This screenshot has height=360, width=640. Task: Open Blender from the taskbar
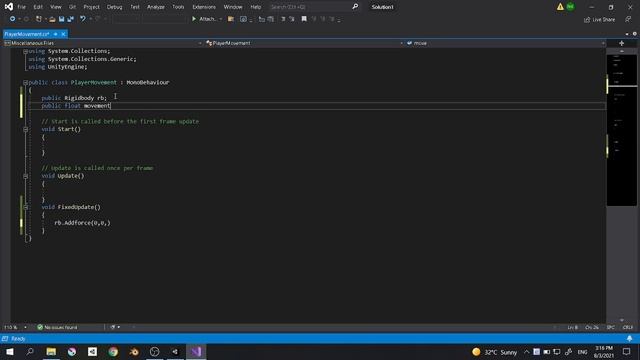[134, 351]
